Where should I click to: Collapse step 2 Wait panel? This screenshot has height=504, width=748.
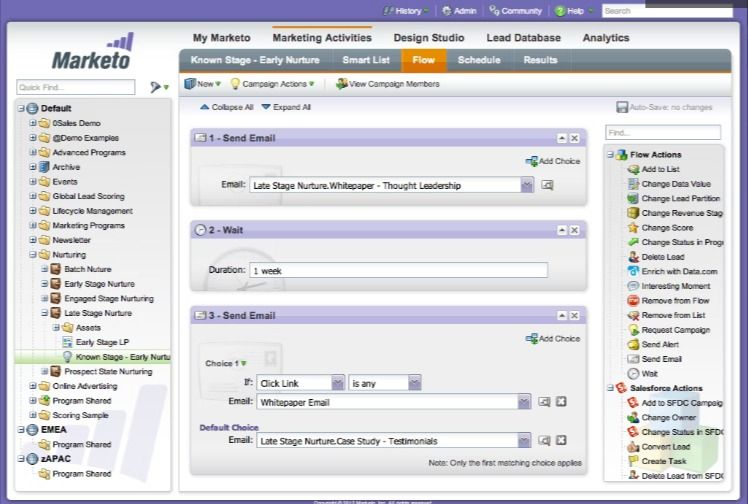coord(562,230)
